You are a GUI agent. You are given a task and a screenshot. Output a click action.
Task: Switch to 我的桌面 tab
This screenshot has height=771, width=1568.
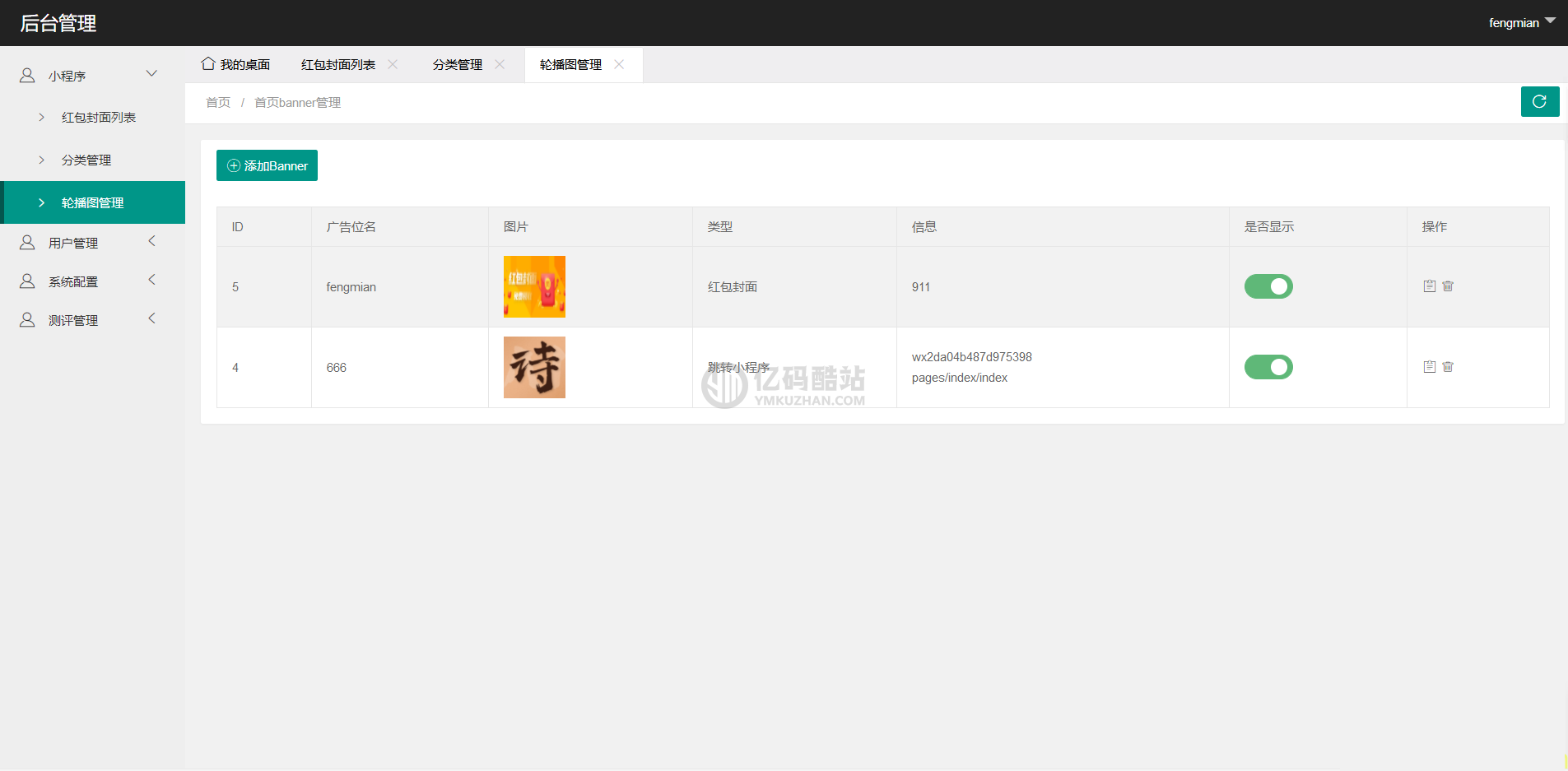pos(236,64)
